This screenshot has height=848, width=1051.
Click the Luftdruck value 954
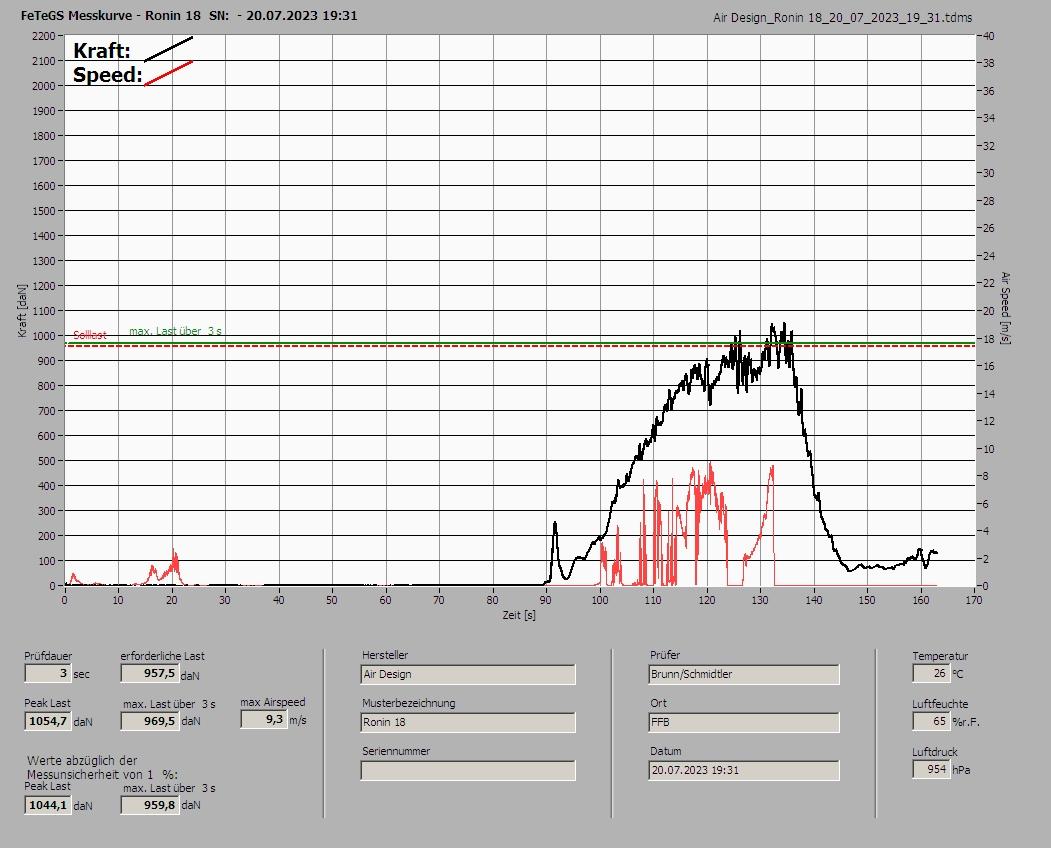click(x=931, y=769)
